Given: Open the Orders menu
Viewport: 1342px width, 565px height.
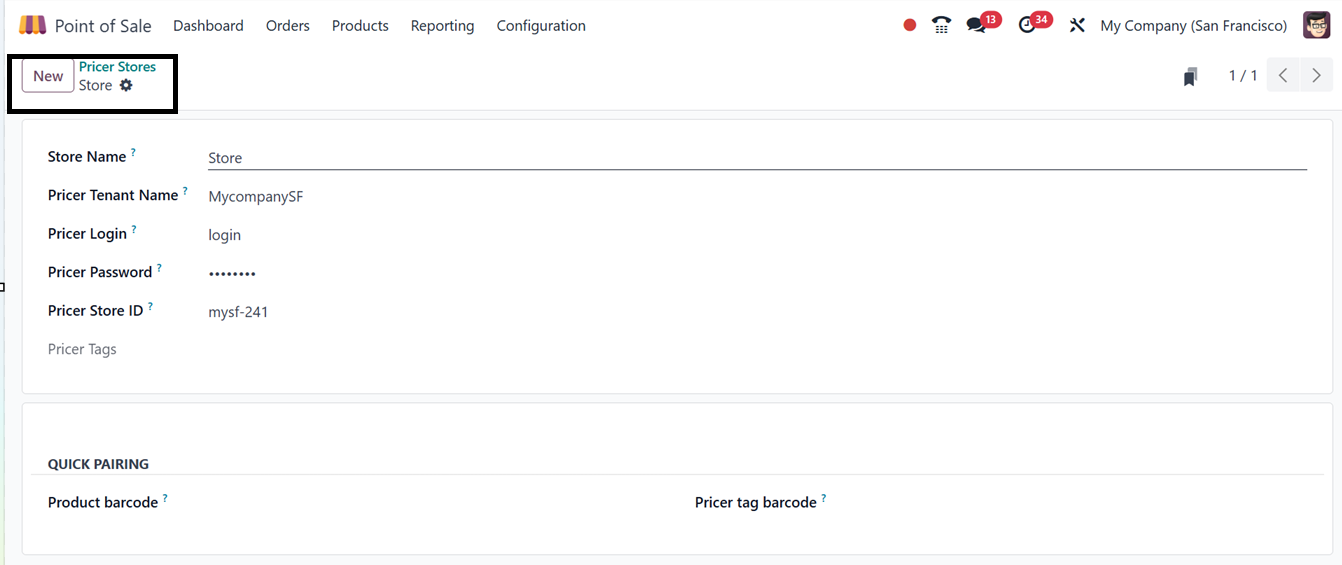Looking at the screenshot, I should 288,26.
